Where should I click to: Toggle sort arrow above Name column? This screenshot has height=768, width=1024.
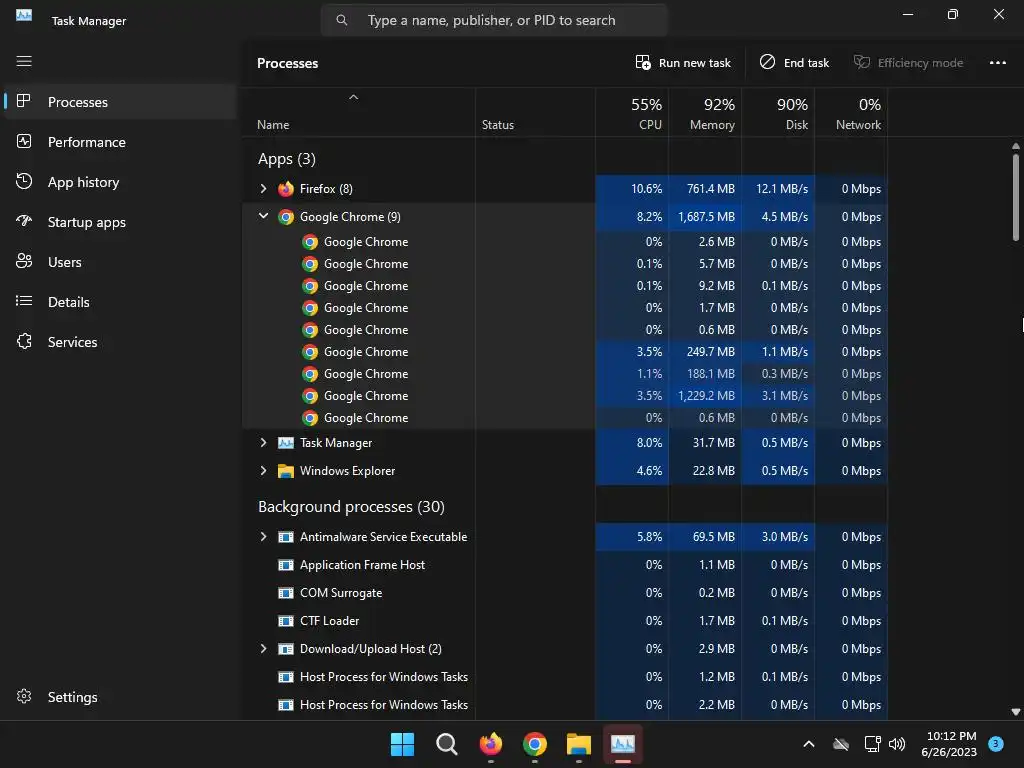coord(353,97)
